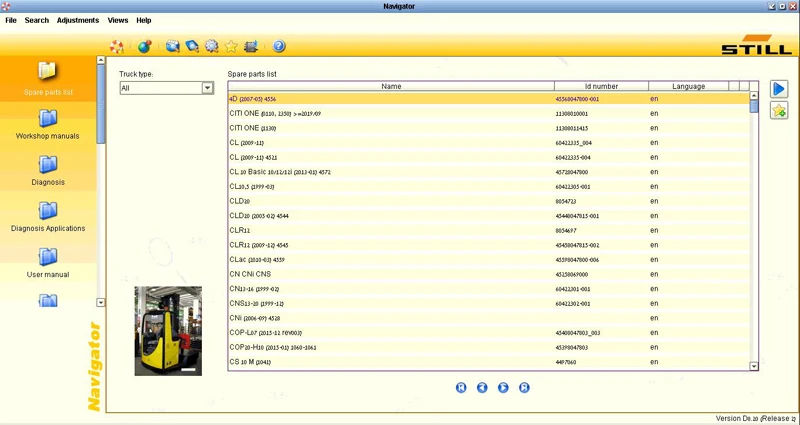Click the blue tag search toolbar icon
800x425 pixels.
192,46
